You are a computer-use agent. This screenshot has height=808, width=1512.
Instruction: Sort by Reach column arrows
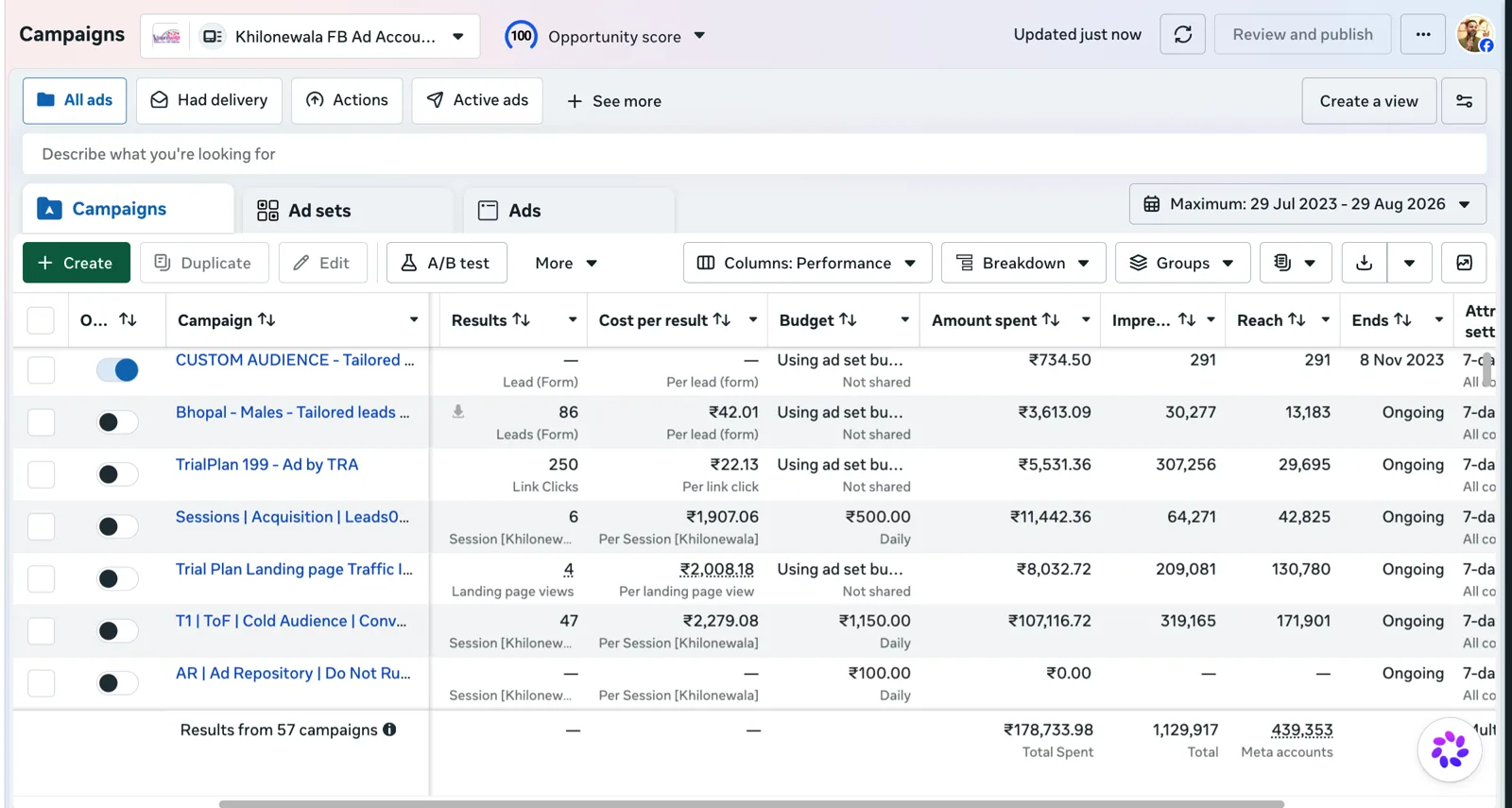[1297, 320]
